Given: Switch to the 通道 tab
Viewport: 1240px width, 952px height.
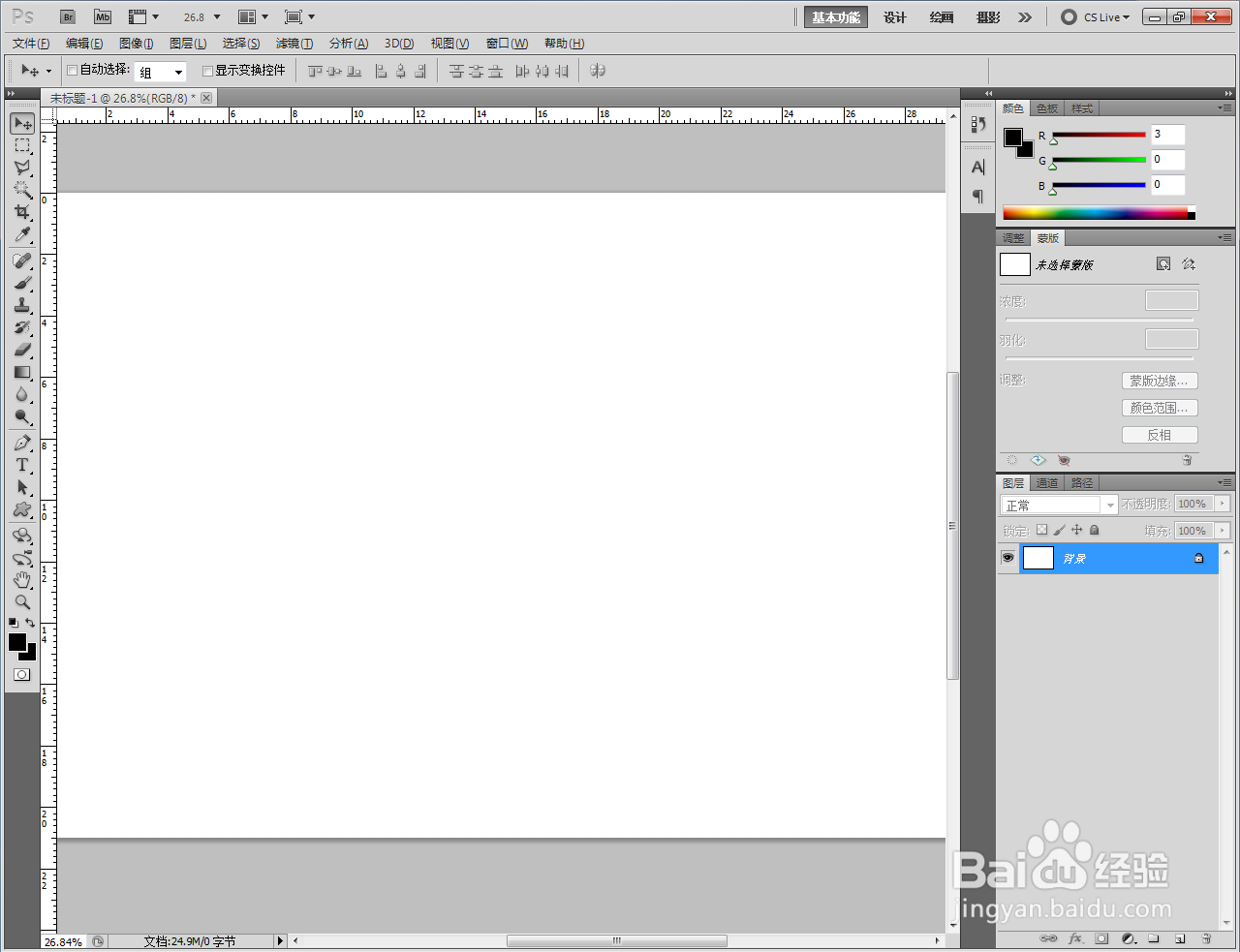Looking at the screenshot, I should point(1047,483).
